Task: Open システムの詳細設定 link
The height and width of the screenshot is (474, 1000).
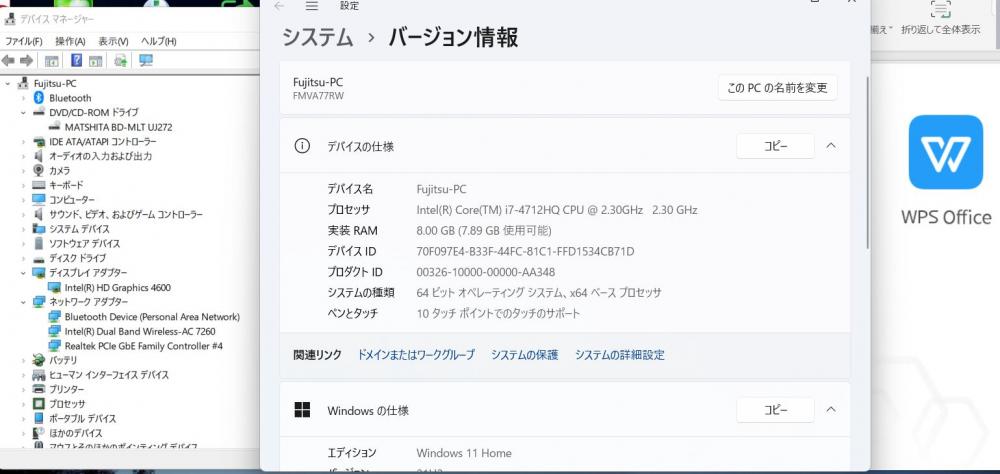Action: click(620, 355)
